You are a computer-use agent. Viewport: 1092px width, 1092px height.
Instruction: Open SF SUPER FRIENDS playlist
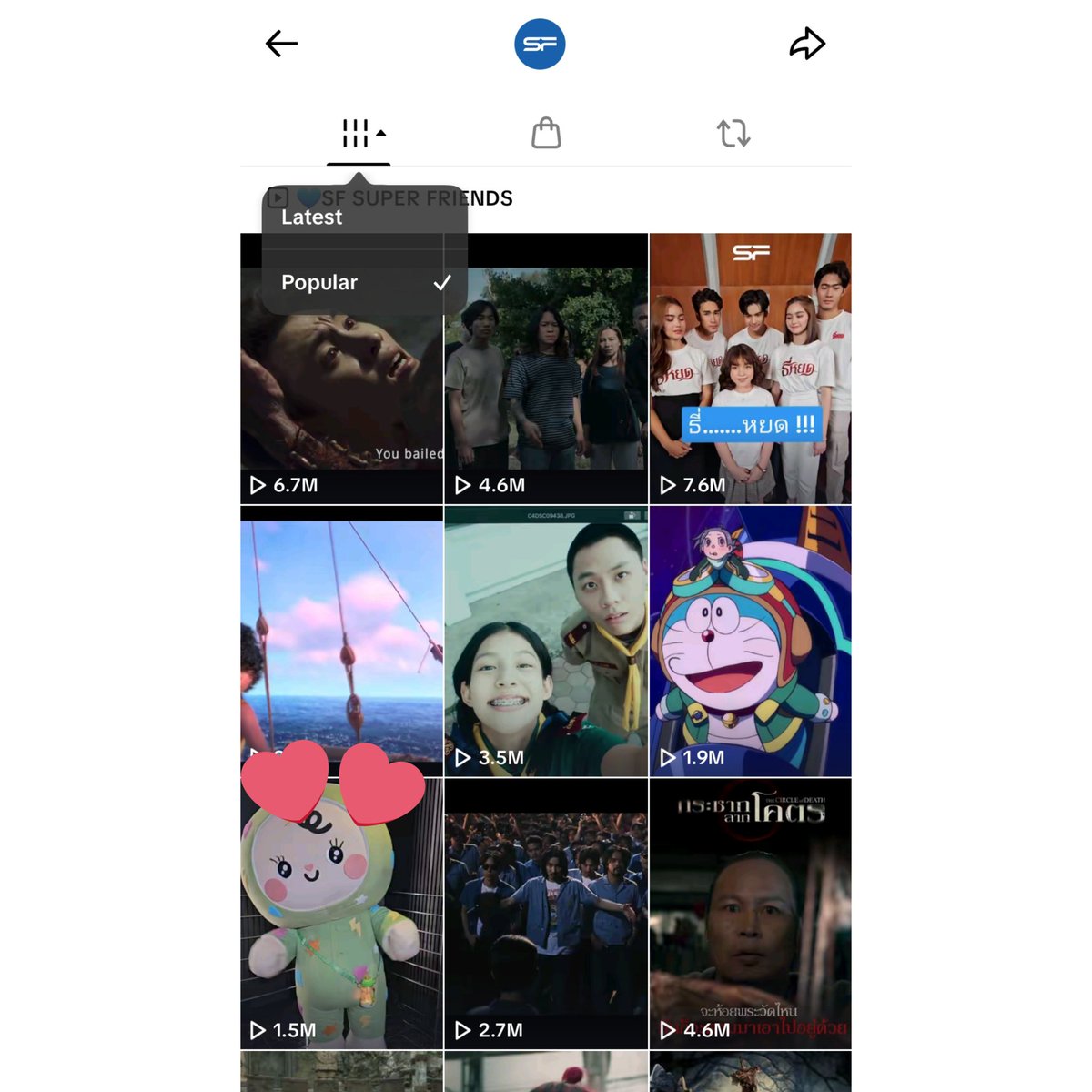(x=391, y=198)
